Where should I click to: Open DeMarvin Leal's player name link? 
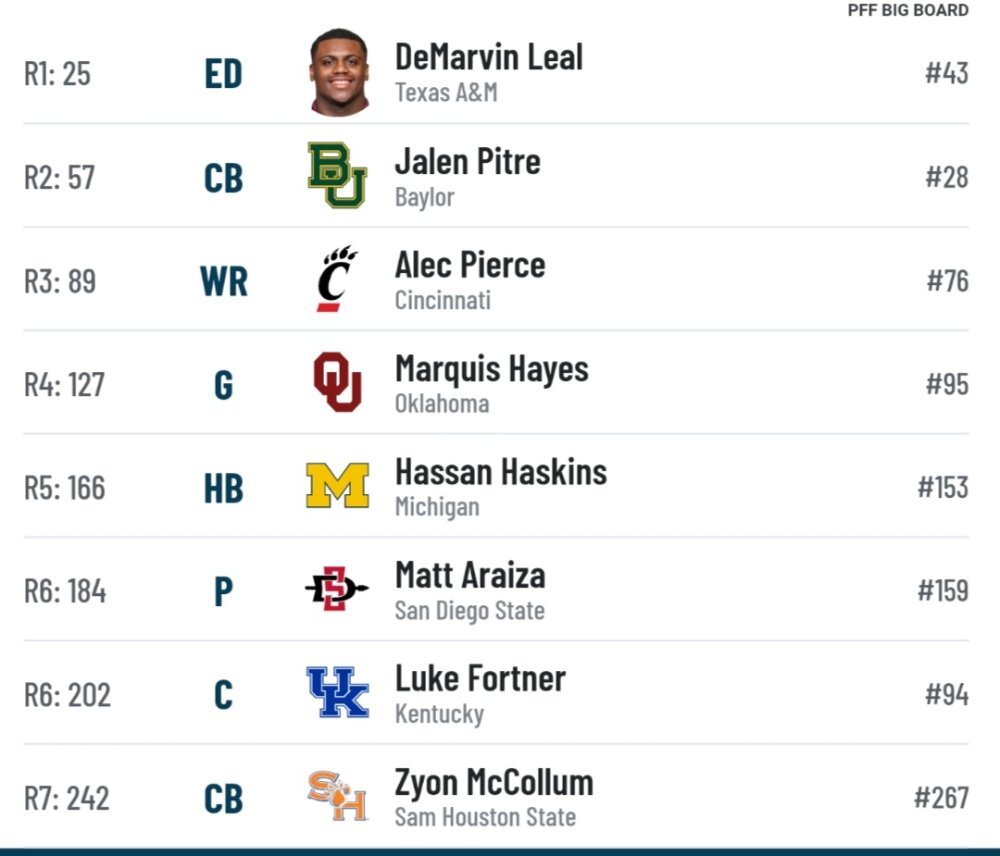[x=489, y=57]
